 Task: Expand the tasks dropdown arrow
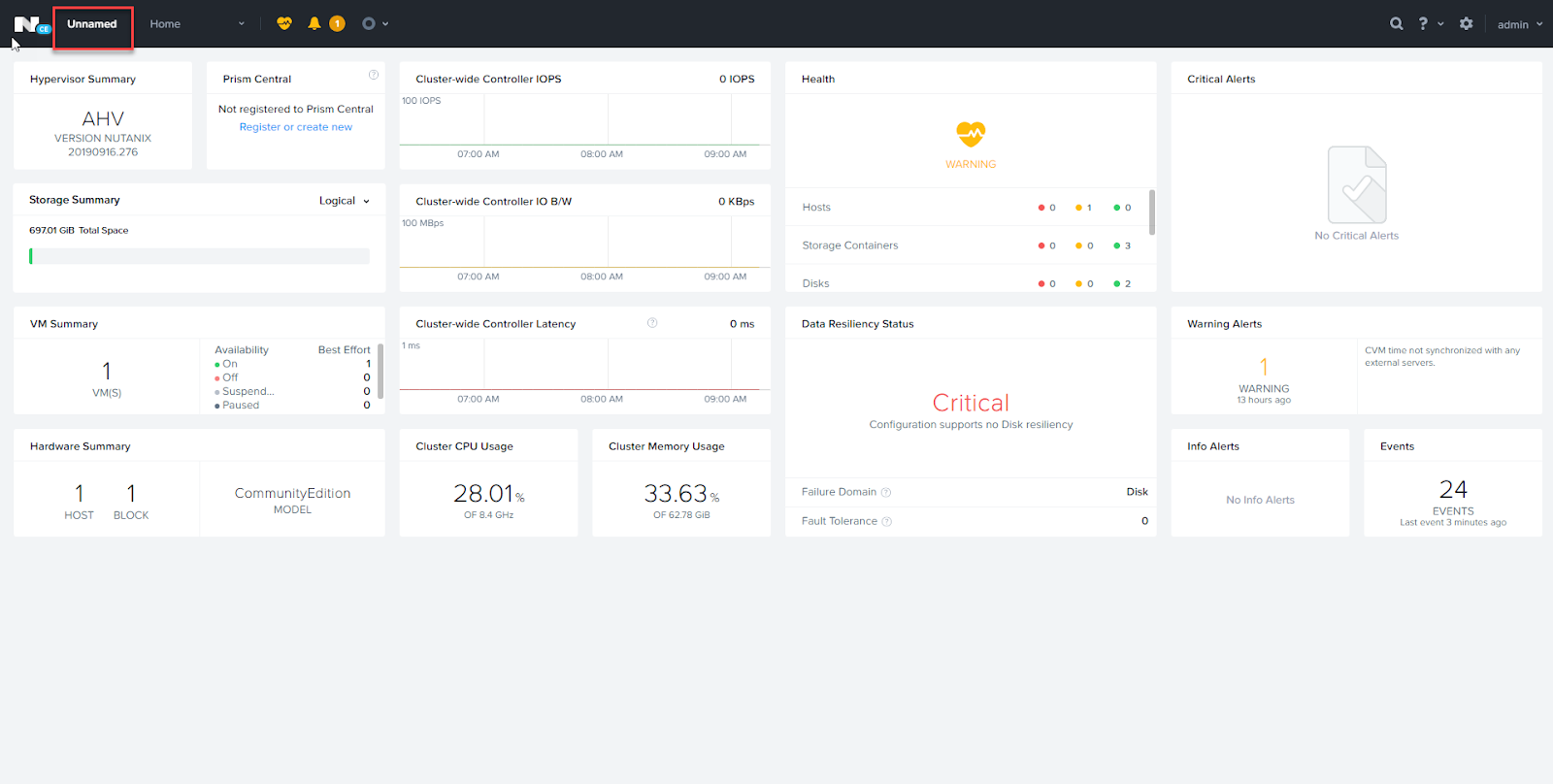(385, 24)
